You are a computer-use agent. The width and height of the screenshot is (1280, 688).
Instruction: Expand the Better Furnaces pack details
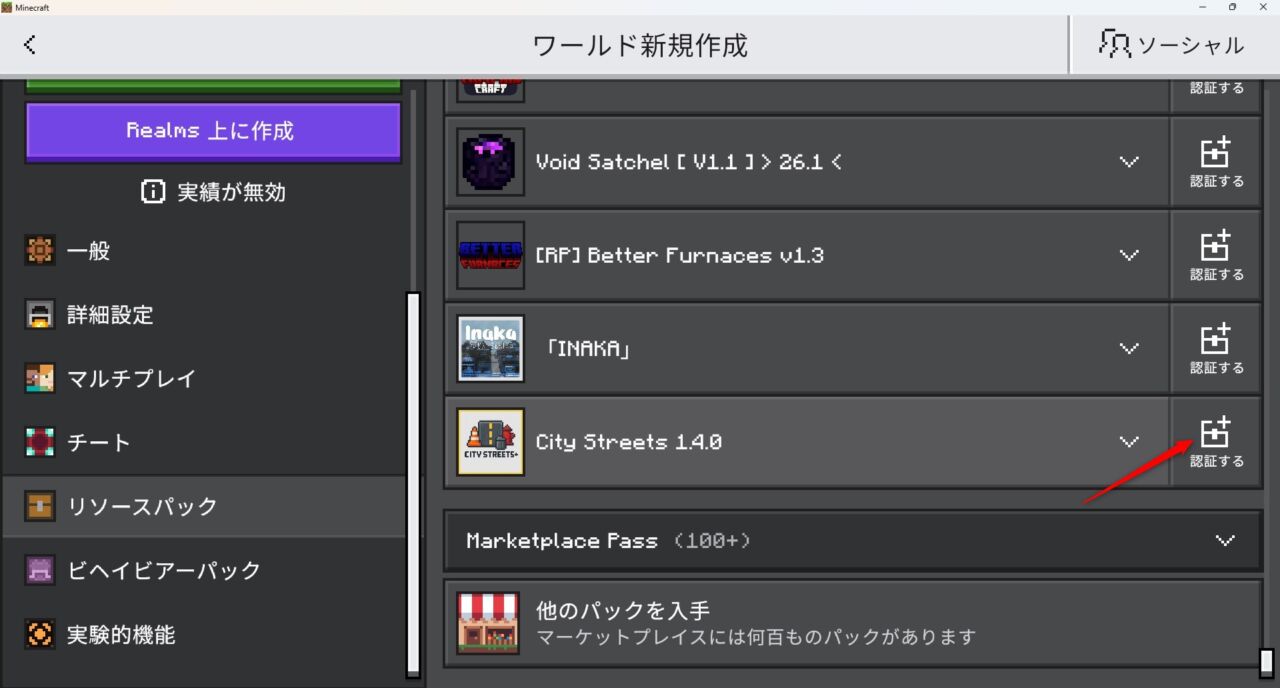[x=1129, y=255]
